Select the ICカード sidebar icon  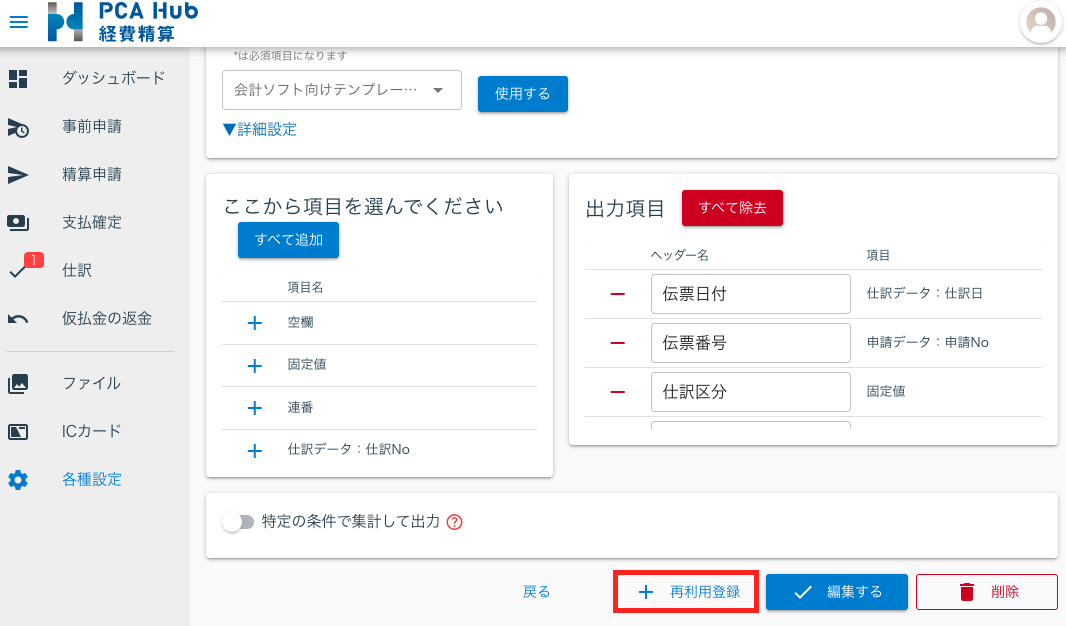18,431
